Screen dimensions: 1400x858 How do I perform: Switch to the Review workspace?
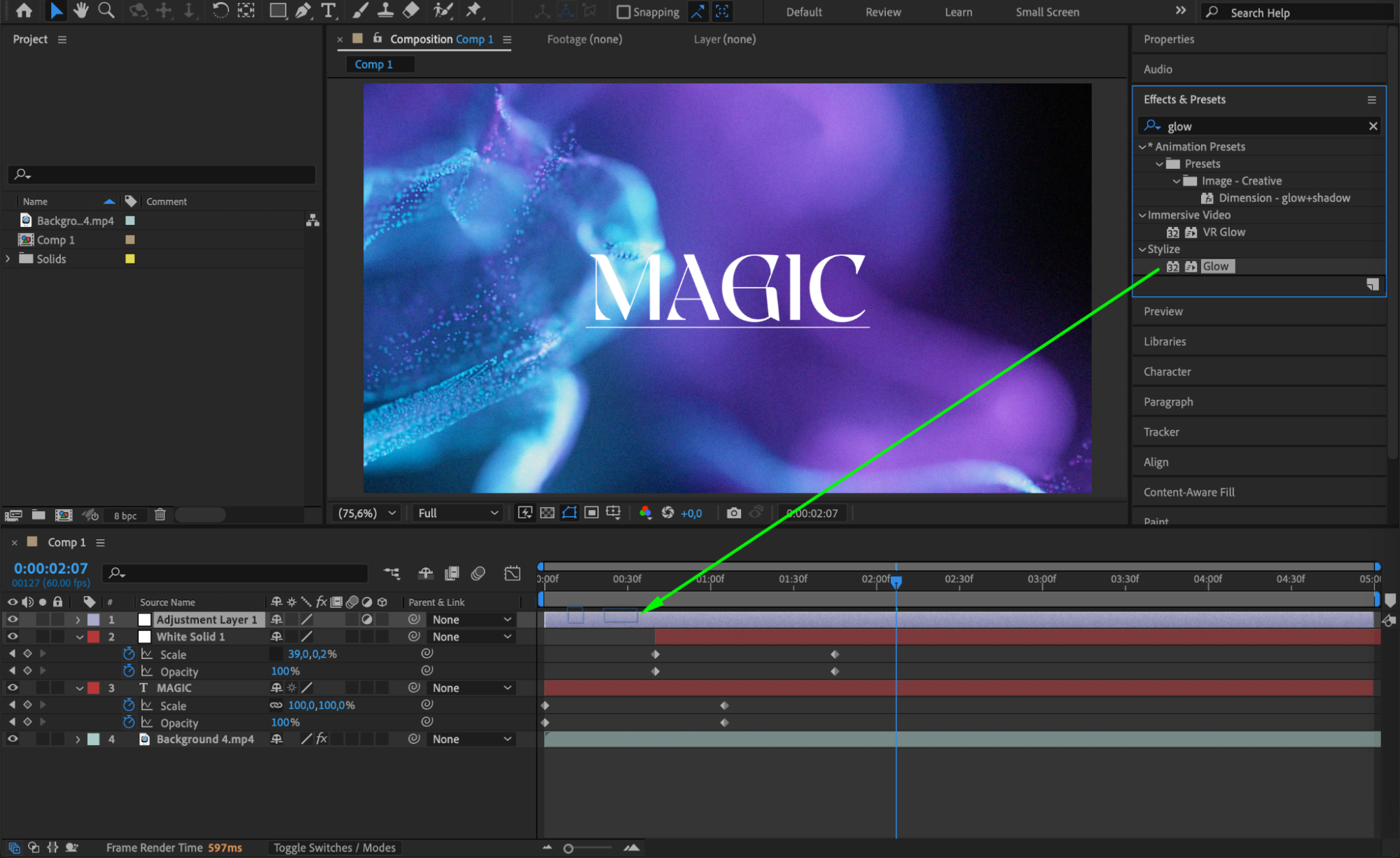(x=882, y=12)
